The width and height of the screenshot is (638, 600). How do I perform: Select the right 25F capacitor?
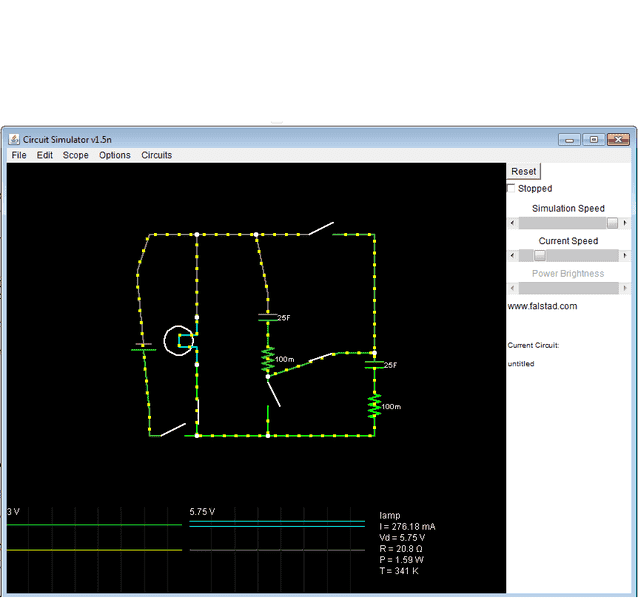(374, 365)
